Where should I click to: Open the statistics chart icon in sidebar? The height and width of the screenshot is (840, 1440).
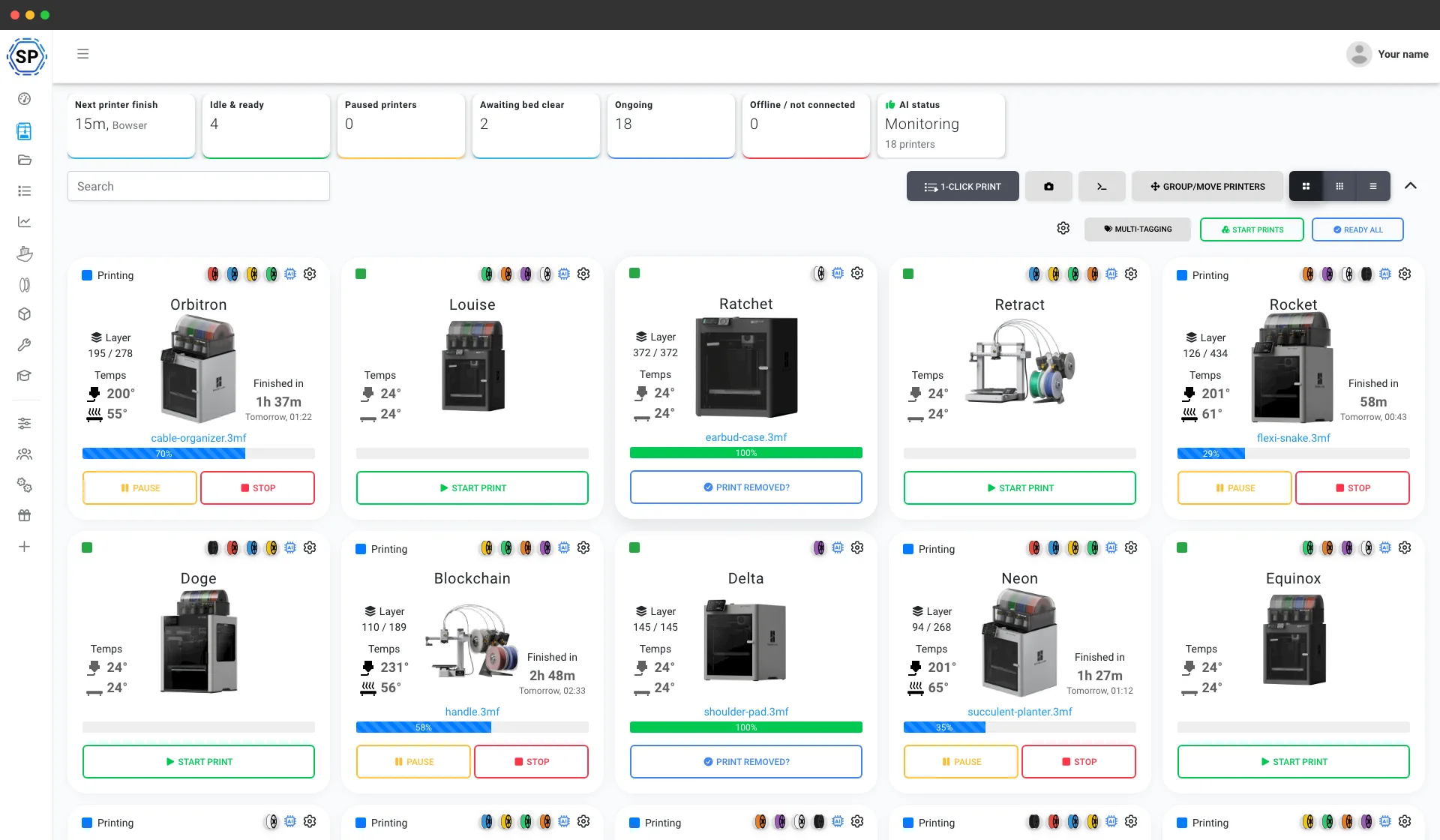(24, 222)
